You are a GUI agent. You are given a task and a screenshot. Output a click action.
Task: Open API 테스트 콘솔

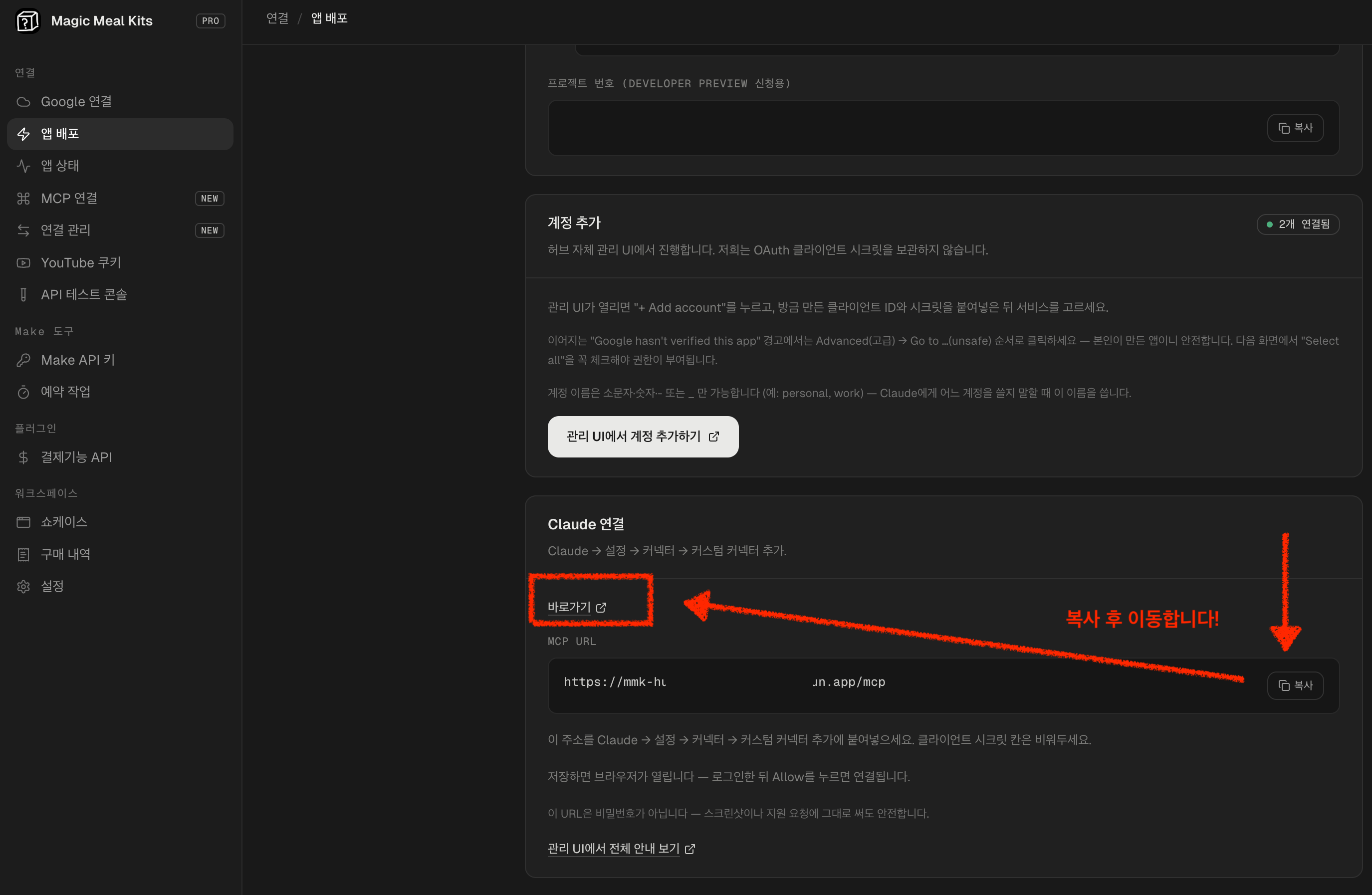point(120,295)
